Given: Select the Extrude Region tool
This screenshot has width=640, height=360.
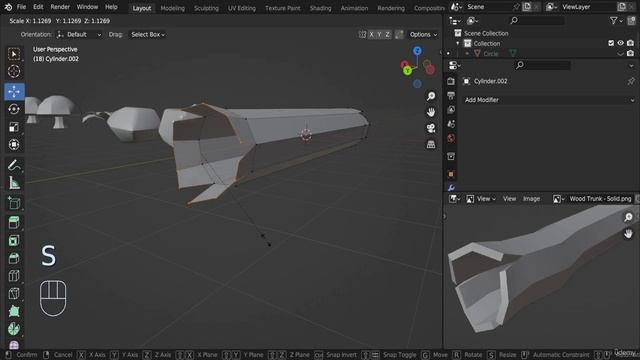Looking at the screenshot, I should (14, 222).
